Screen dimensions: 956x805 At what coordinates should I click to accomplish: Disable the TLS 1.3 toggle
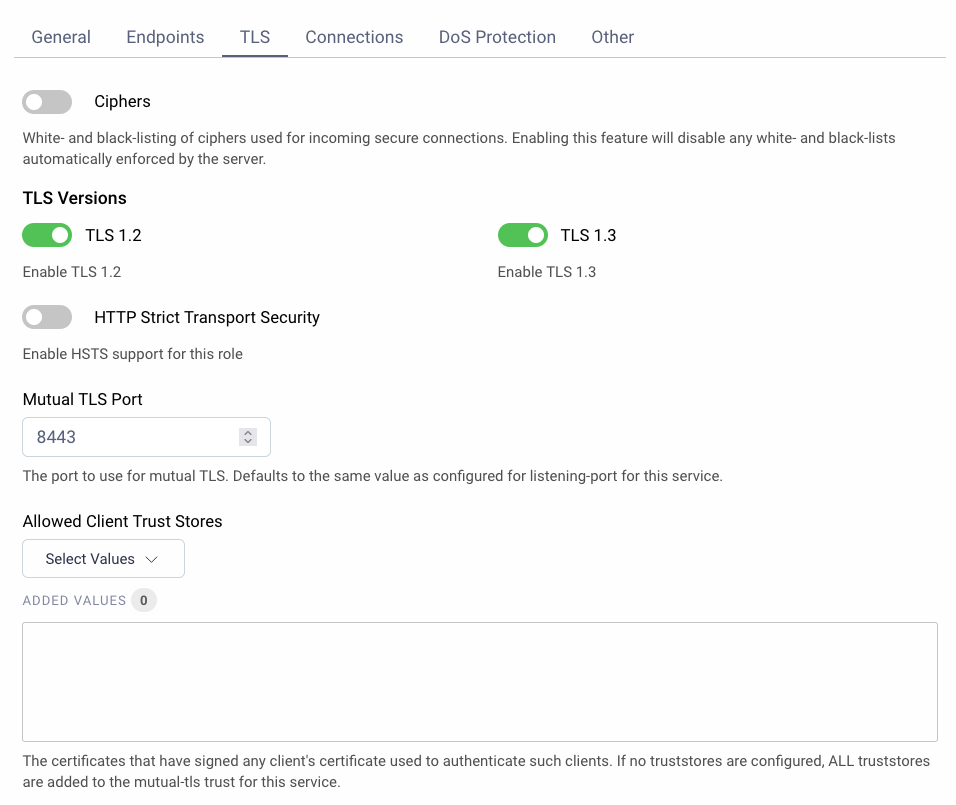tap(523, 235)
